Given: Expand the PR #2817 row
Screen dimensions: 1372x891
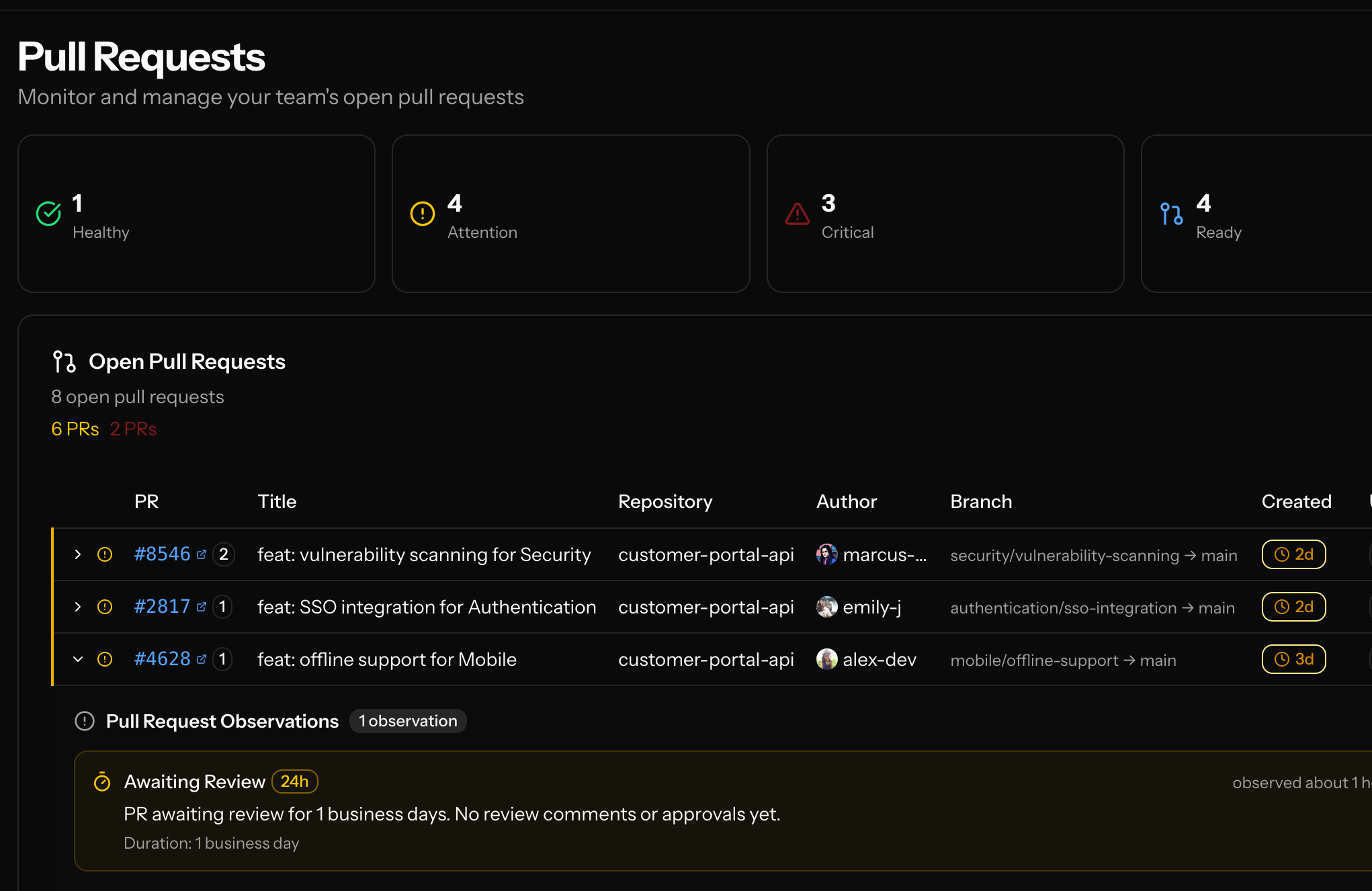Looking at the screenshot, I should [78, 607].
